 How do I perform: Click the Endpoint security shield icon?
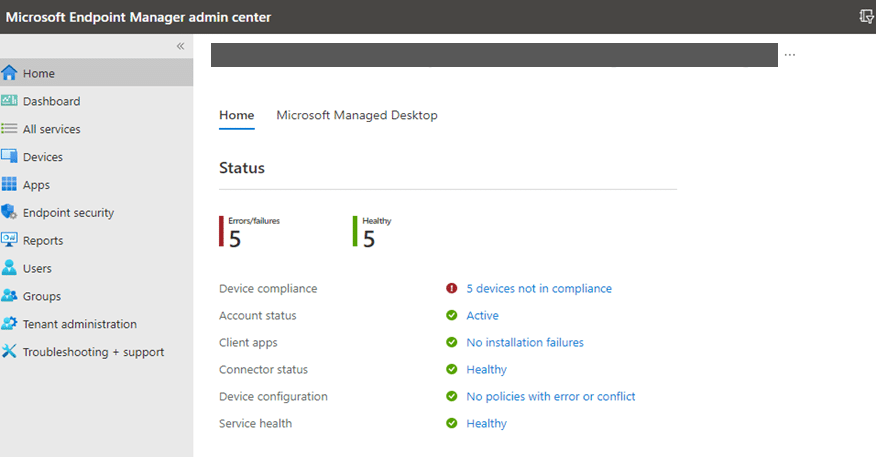[x=10, y=212]
